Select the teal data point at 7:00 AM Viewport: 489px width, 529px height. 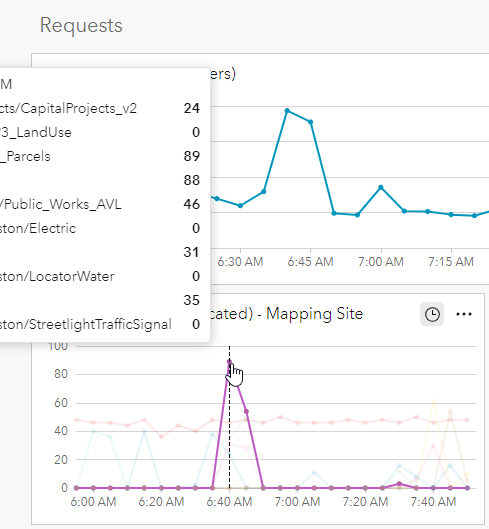(x=381, y=188)
